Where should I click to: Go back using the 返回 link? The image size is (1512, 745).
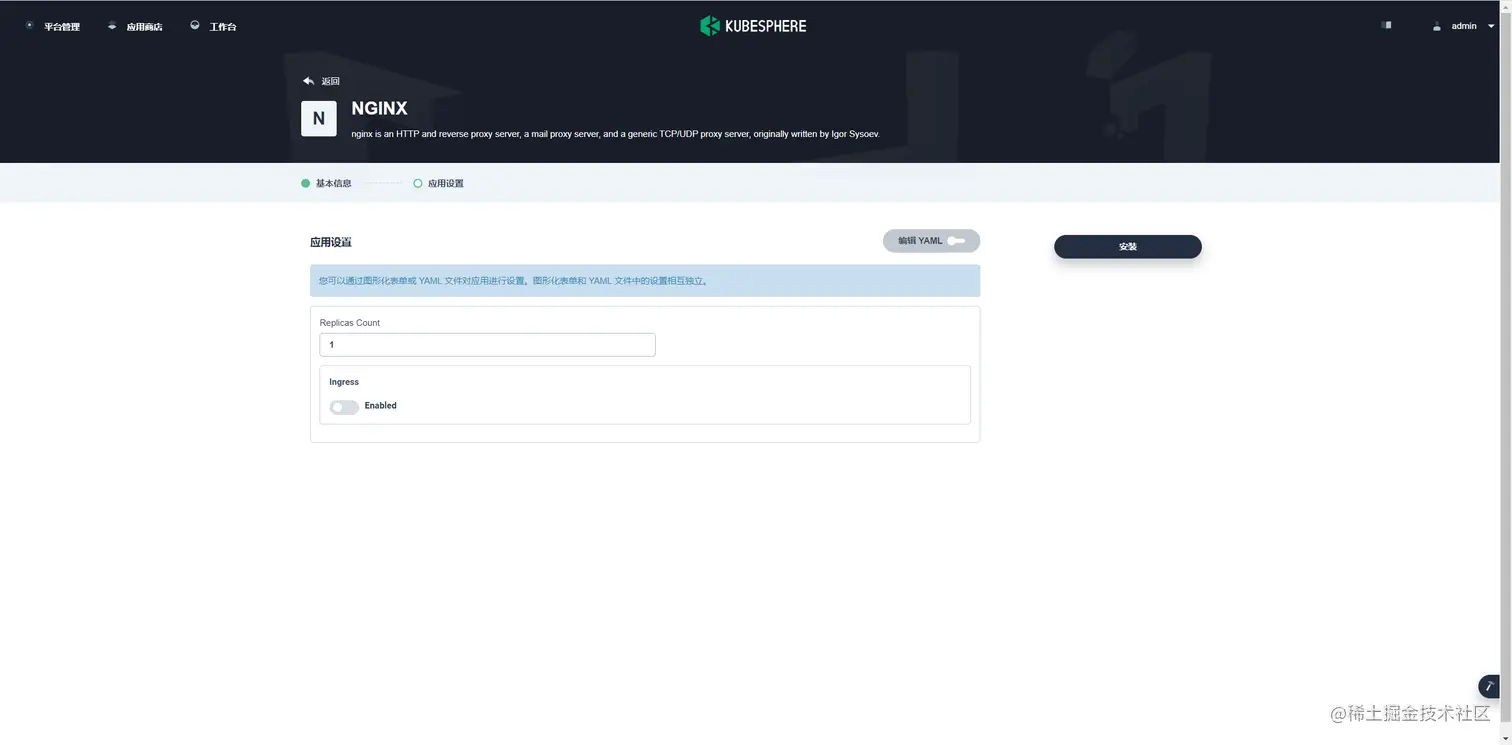(321, 81)
